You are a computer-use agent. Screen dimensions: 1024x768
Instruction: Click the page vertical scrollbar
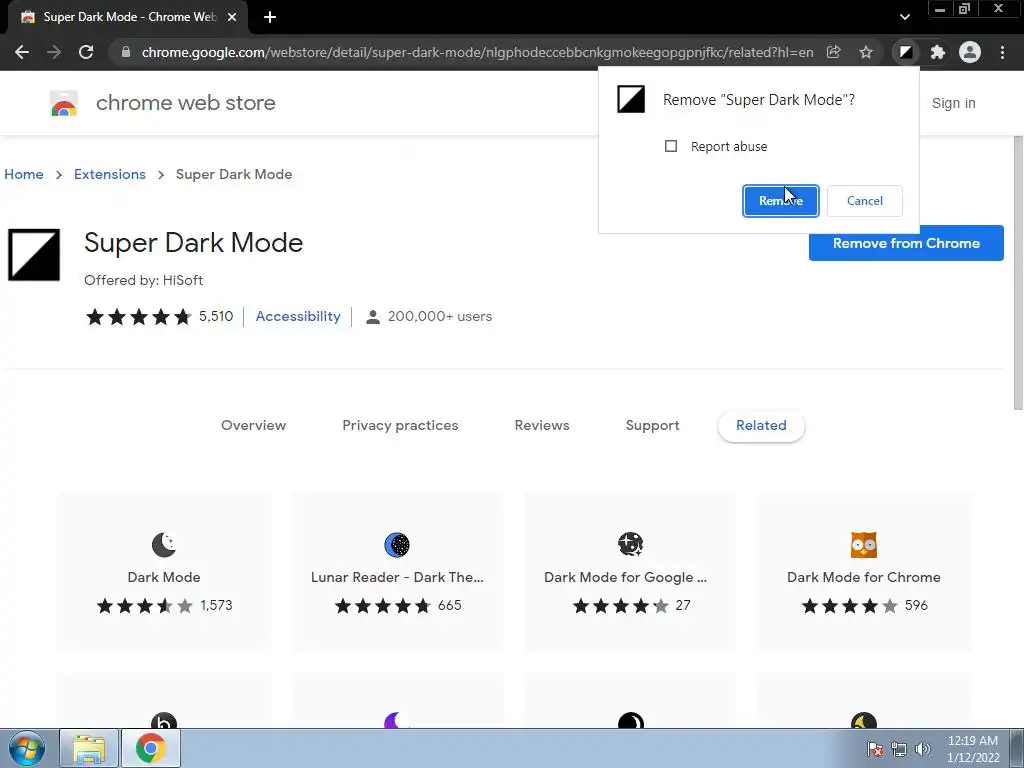coord(1017,273)
